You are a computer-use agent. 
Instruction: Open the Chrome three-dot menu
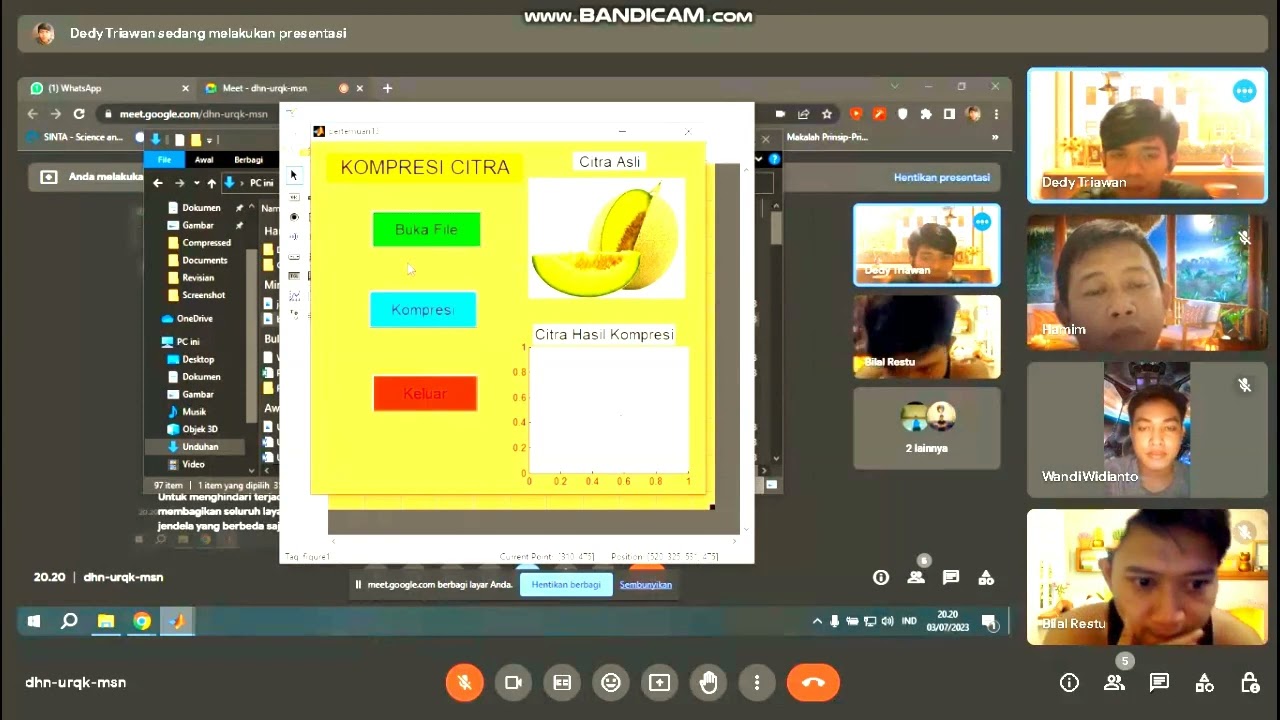(x=996, y=114)
